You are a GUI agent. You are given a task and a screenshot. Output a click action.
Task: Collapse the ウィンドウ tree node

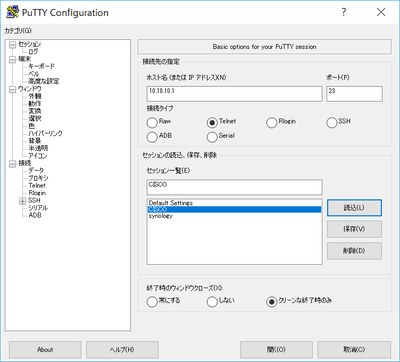point(13,89)
